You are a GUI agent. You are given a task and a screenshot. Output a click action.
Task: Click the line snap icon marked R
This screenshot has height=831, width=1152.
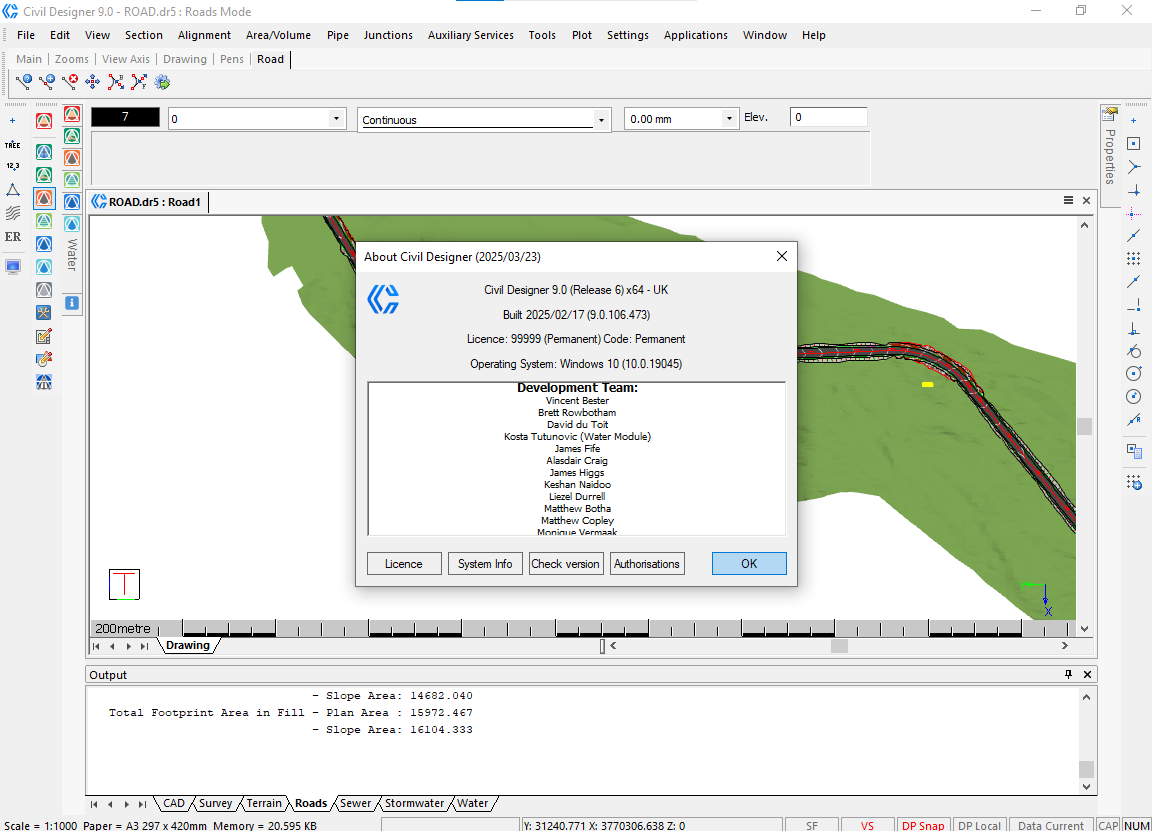pos(1134,420)
